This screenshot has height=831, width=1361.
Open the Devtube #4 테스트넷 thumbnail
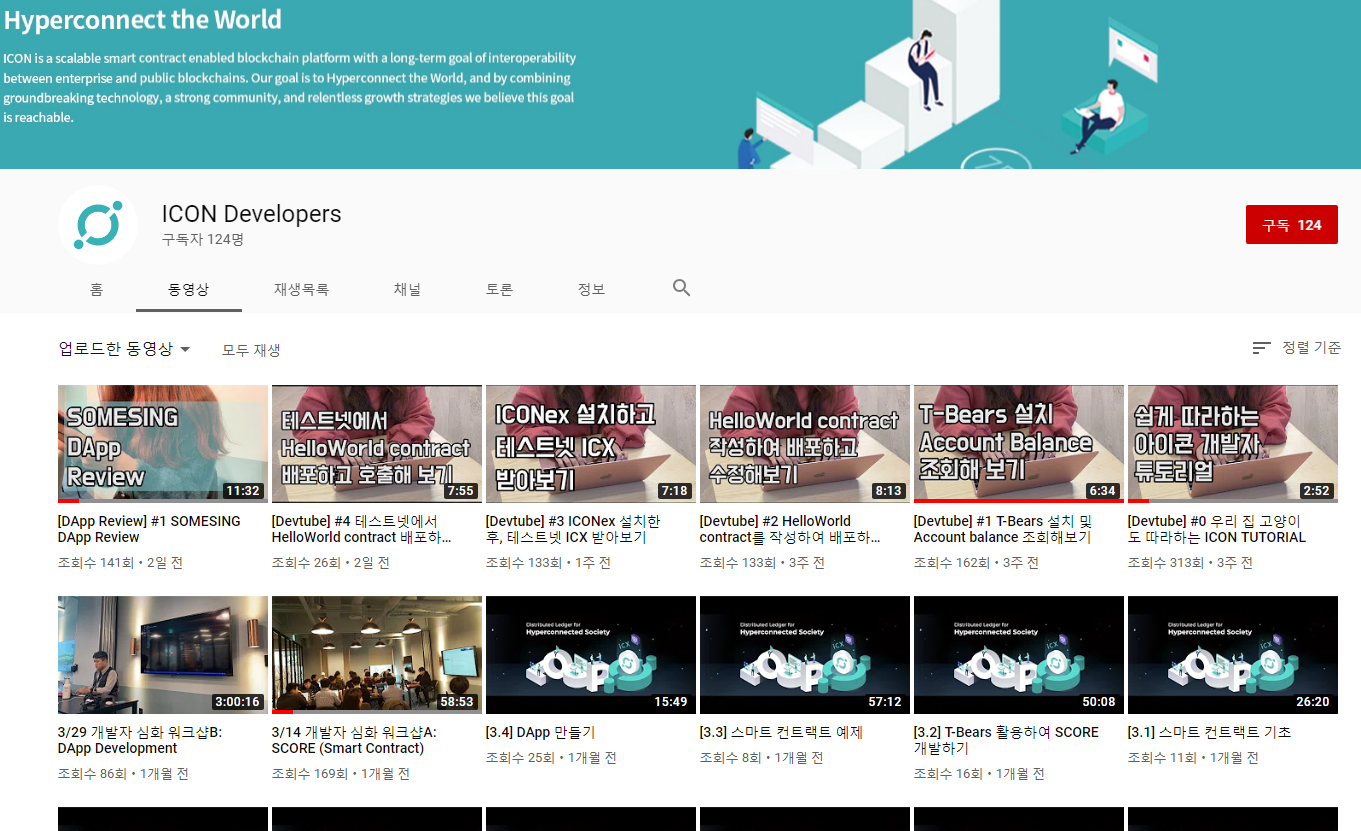[x=377, y=444]
